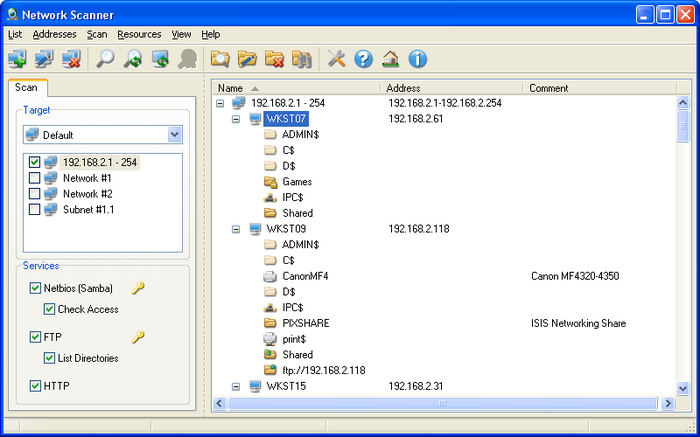Collapse the WKST15 tree node
700x437 pixels.
[236, 387]
